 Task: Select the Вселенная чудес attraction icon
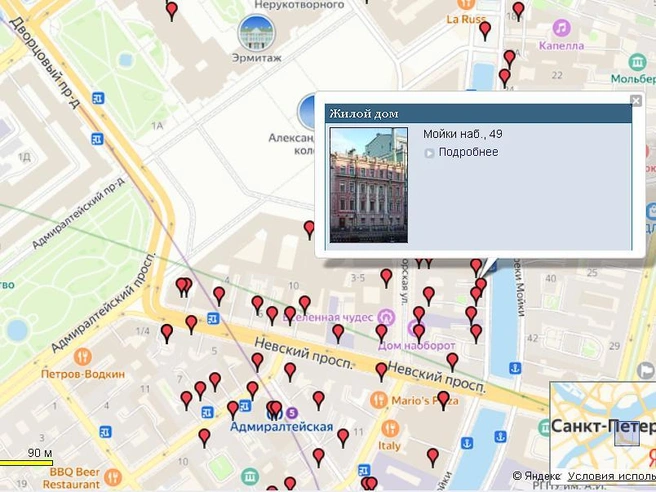click(386, 317)
